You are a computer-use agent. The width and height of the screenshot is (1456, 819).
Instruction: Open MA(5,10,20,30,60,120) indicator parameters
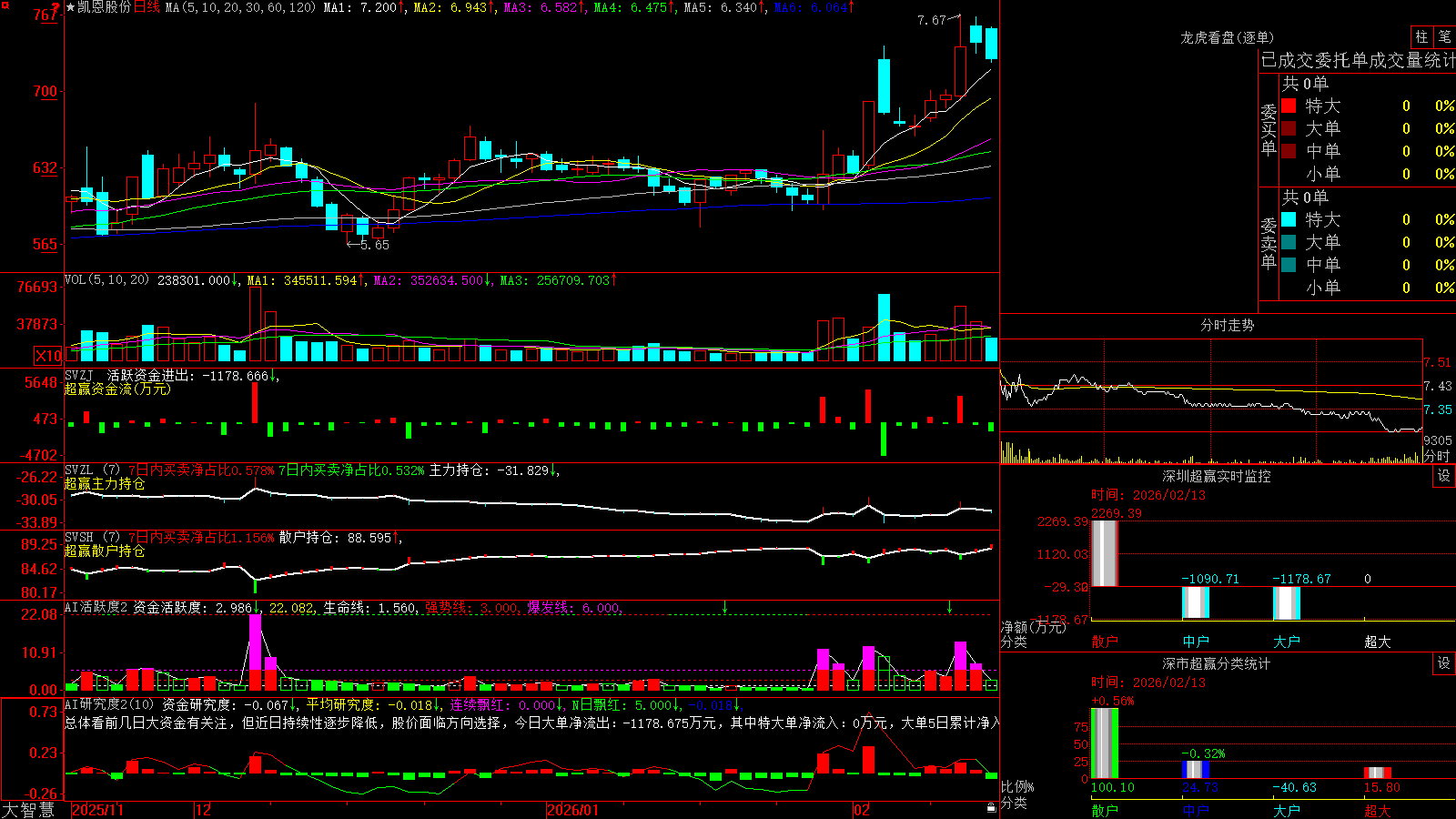(240, 7)
